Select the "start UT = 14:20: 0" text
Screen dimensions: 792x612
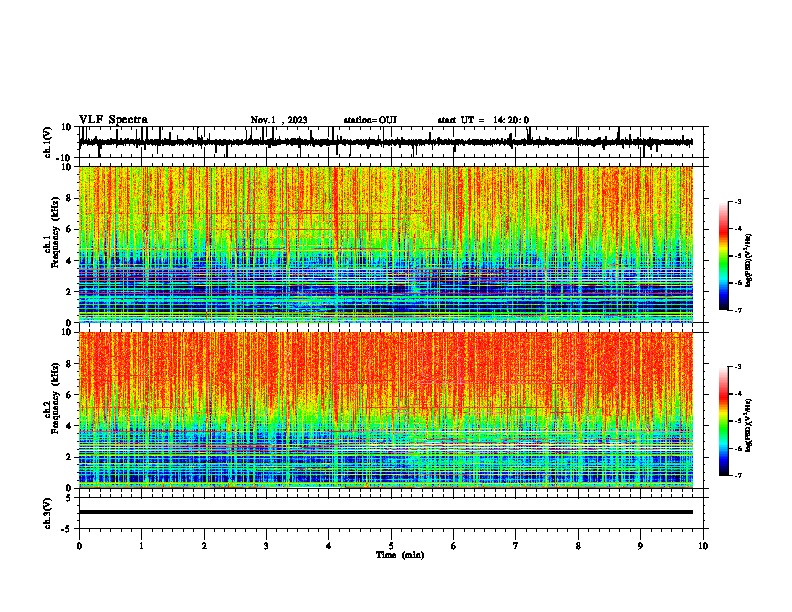coord(483,120)
